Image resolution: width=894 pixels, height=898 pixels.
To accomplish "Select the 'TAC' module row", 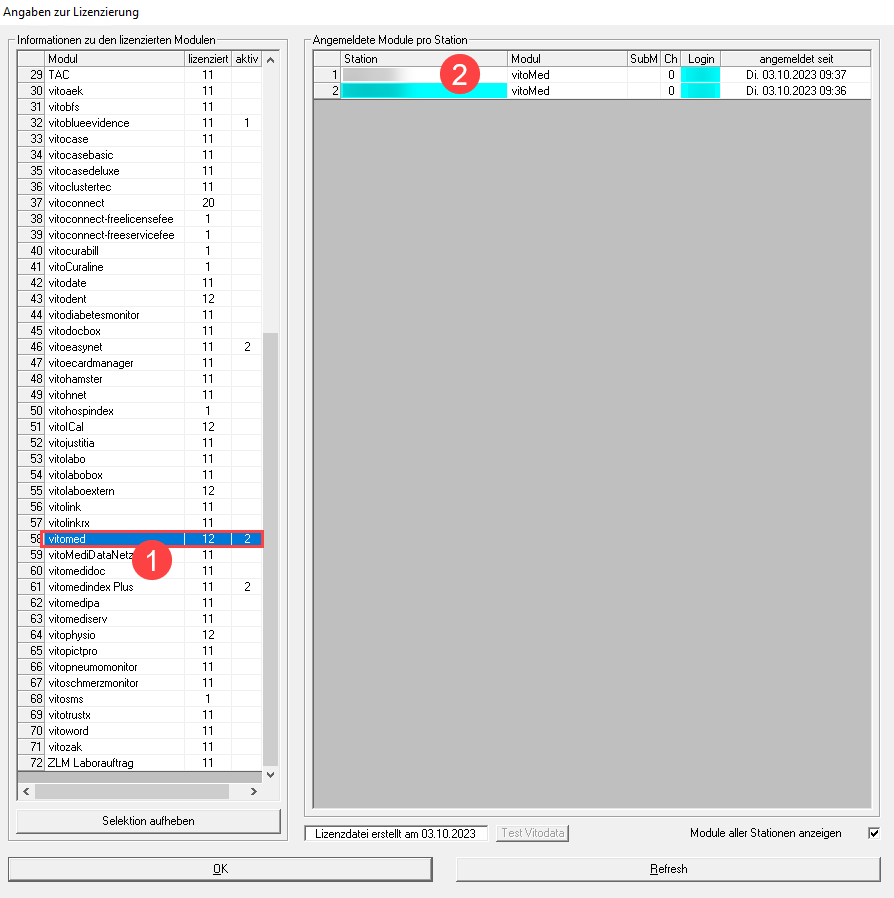I will 140,75.
